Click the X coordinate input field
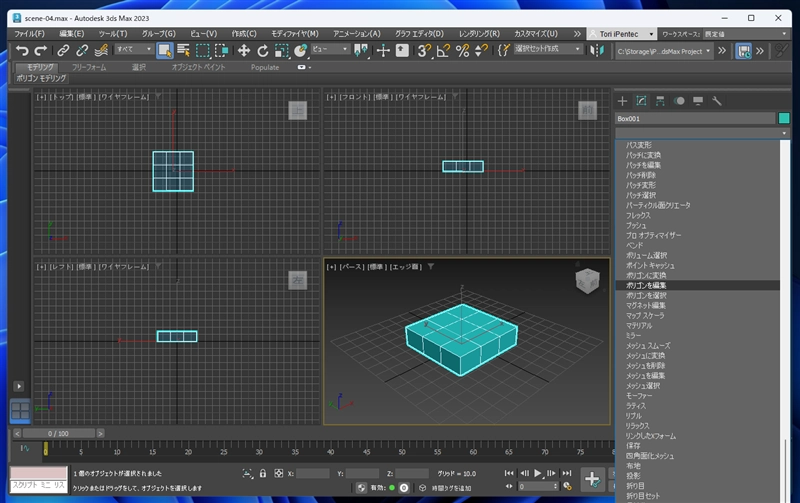This screenshot has width=800, height=503. pyautogui.click(x=312, y=473)
